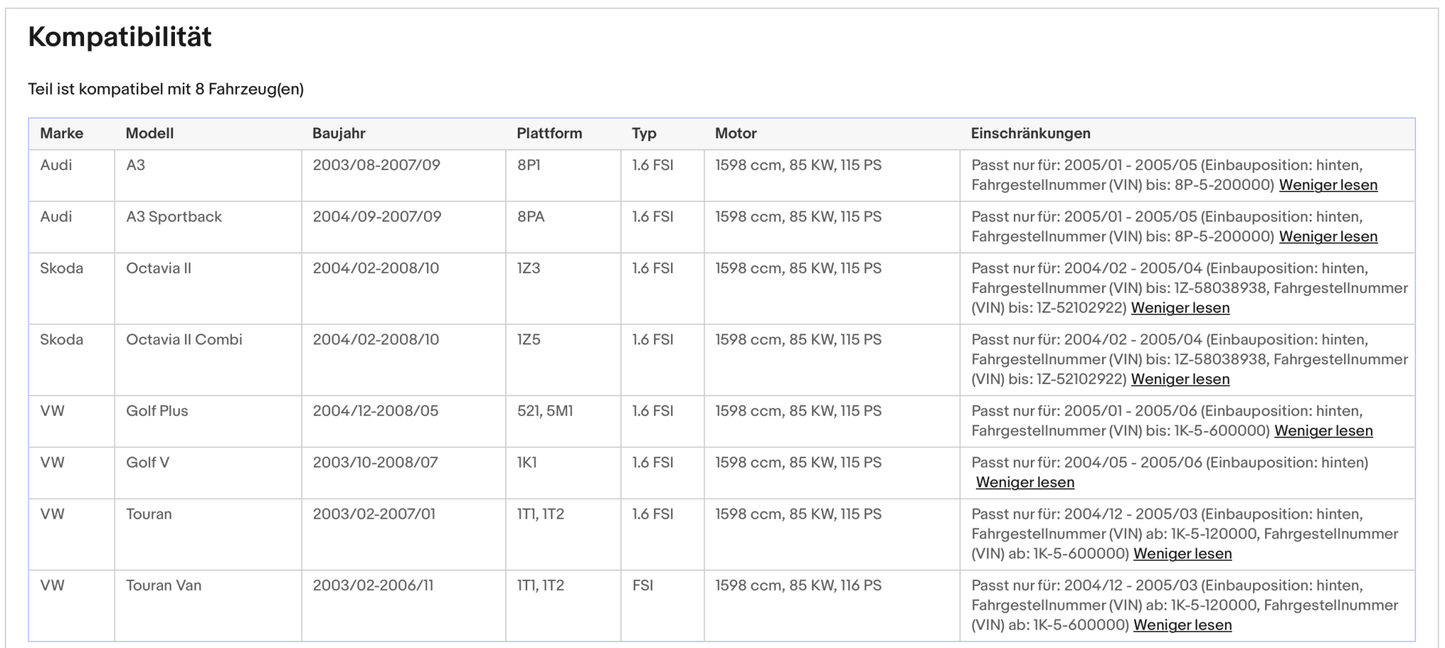Click 'Weniger lesen' for Octavia II Combi
The image size is (1445, 648).
[x=1180, y=379]
